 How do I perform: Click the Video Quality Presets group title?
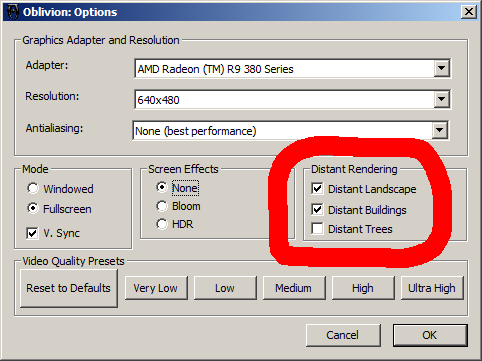pos(73,261)
